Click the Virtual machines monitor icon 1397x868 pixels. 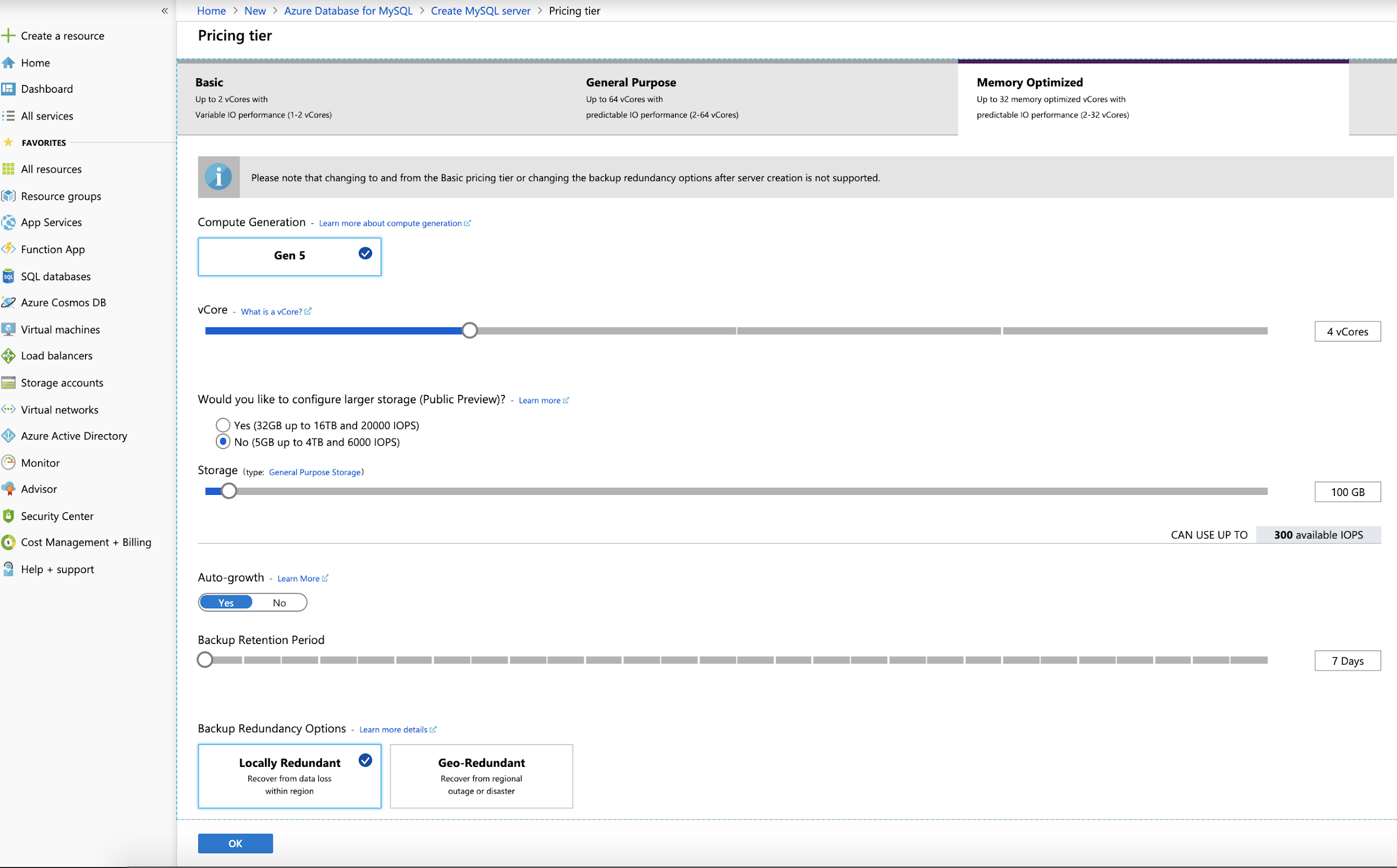click(8, 330)
